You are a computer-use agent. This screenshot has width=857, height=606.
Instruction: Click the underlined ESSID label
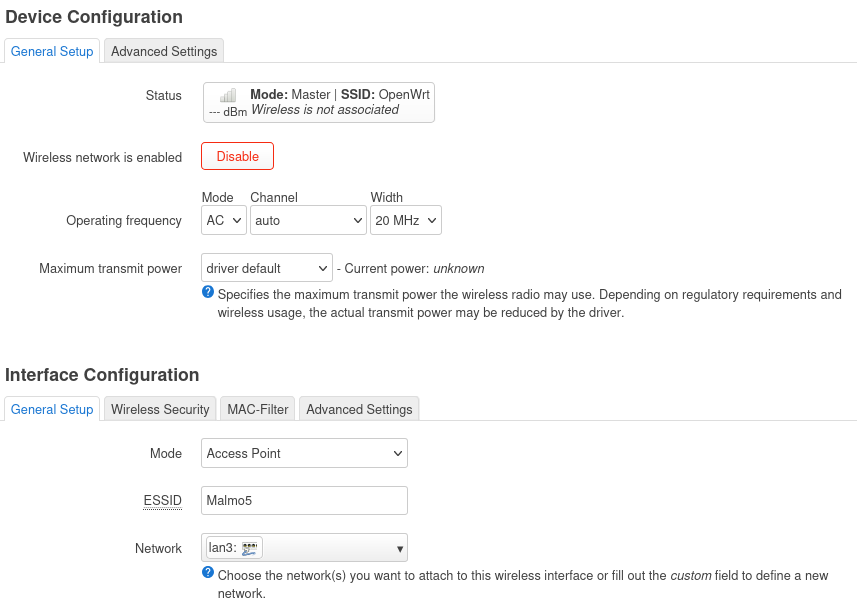point(163,500)
